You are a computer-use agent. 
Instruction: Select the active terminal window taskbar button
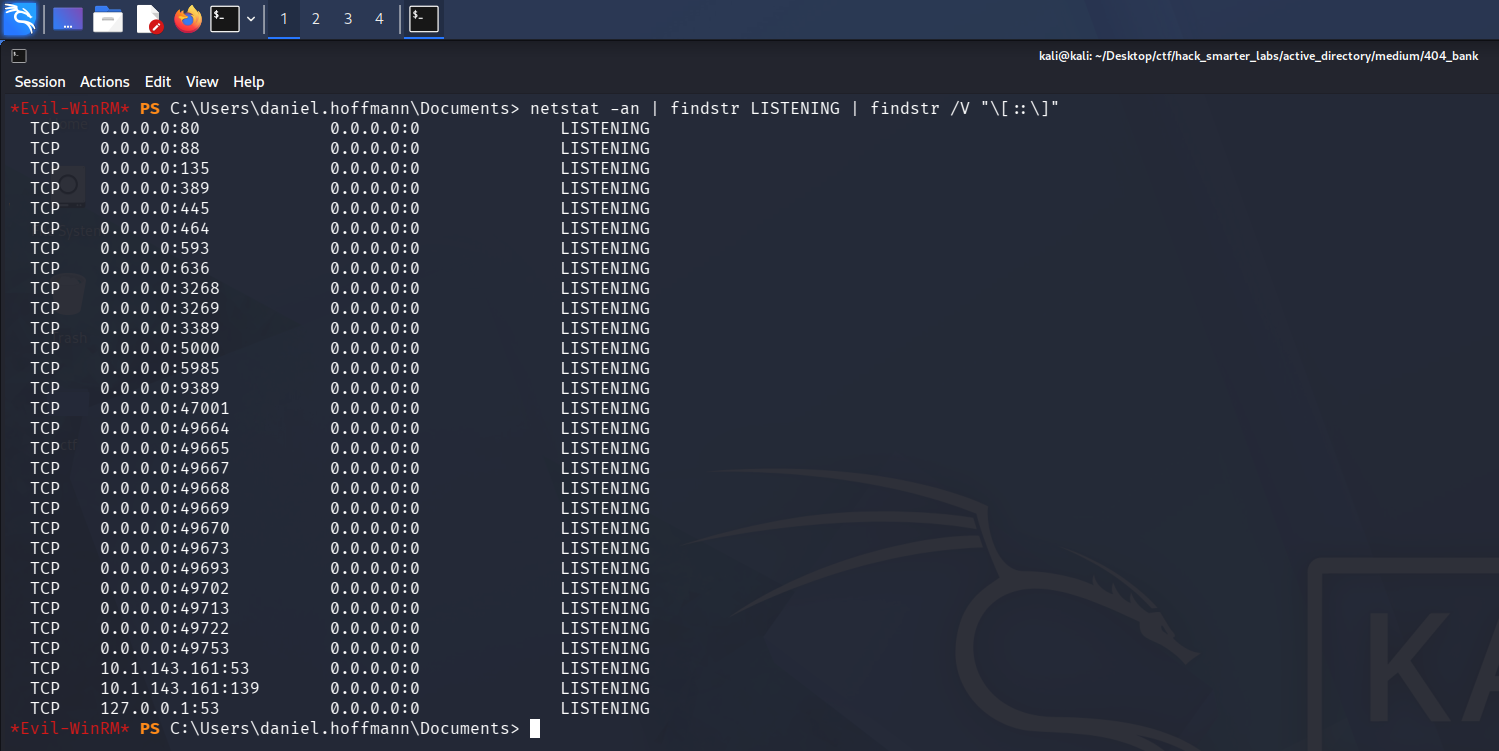point(424,19)
